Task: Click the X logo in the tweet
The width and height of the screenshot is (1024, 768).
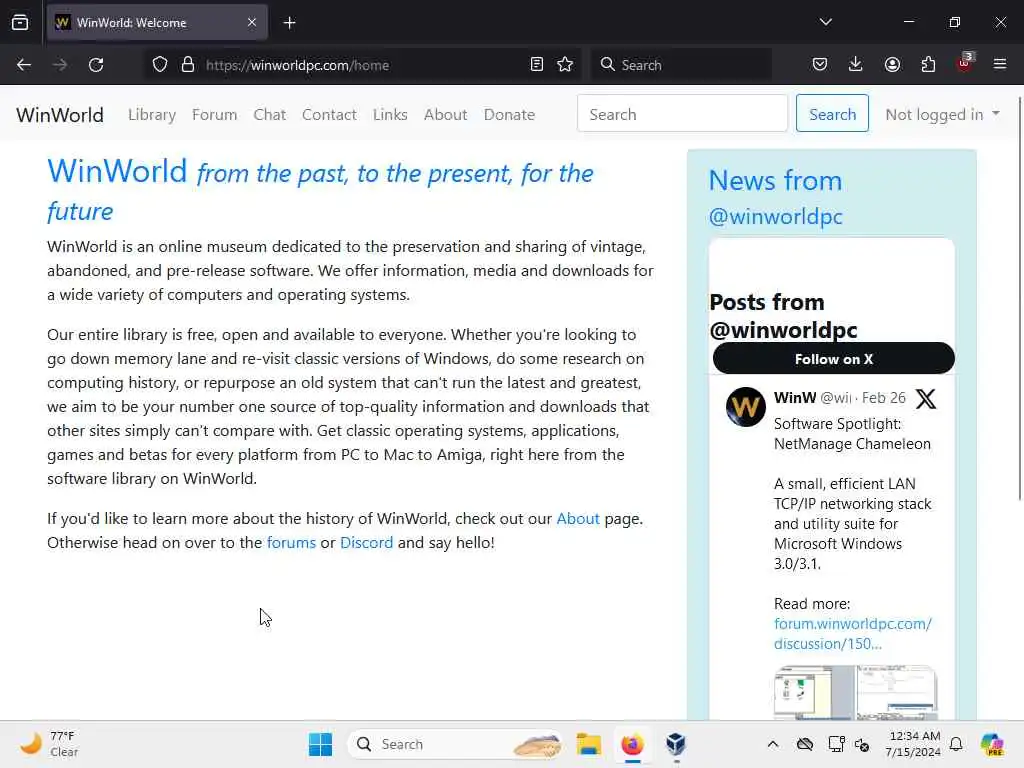Action: 925,398
